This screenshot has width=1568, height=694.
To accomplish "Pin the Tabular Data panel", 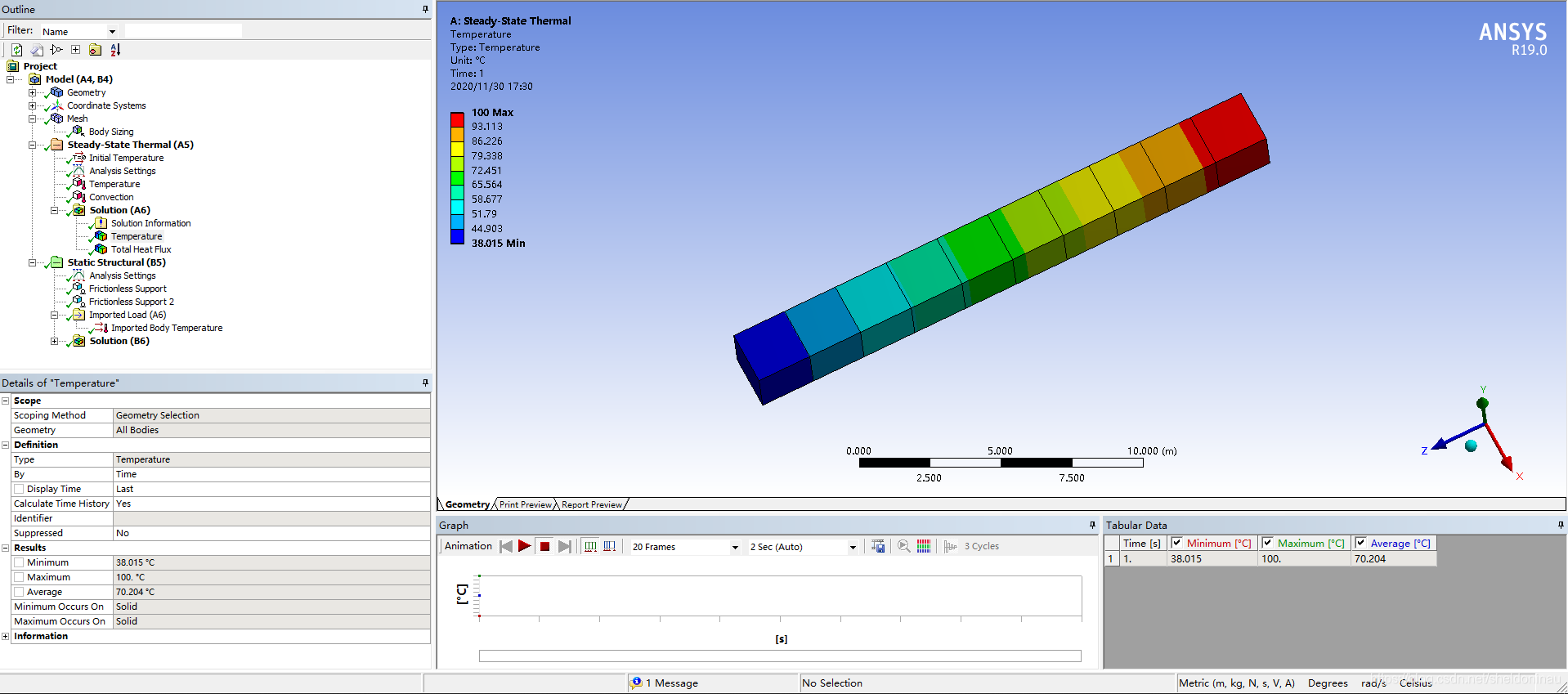I will click(x=1561, y=525).
